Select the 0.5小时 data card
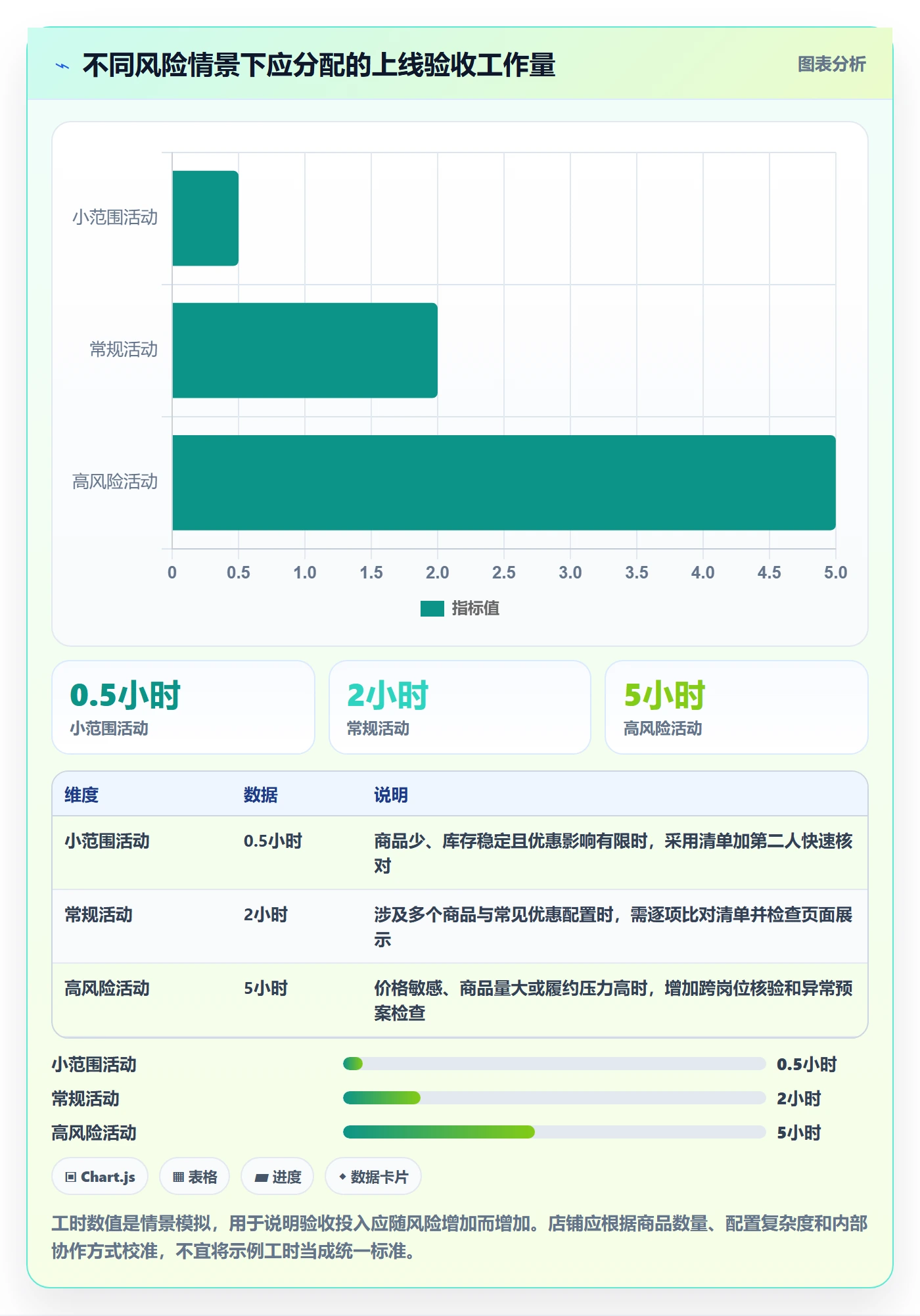 [183, 707]
